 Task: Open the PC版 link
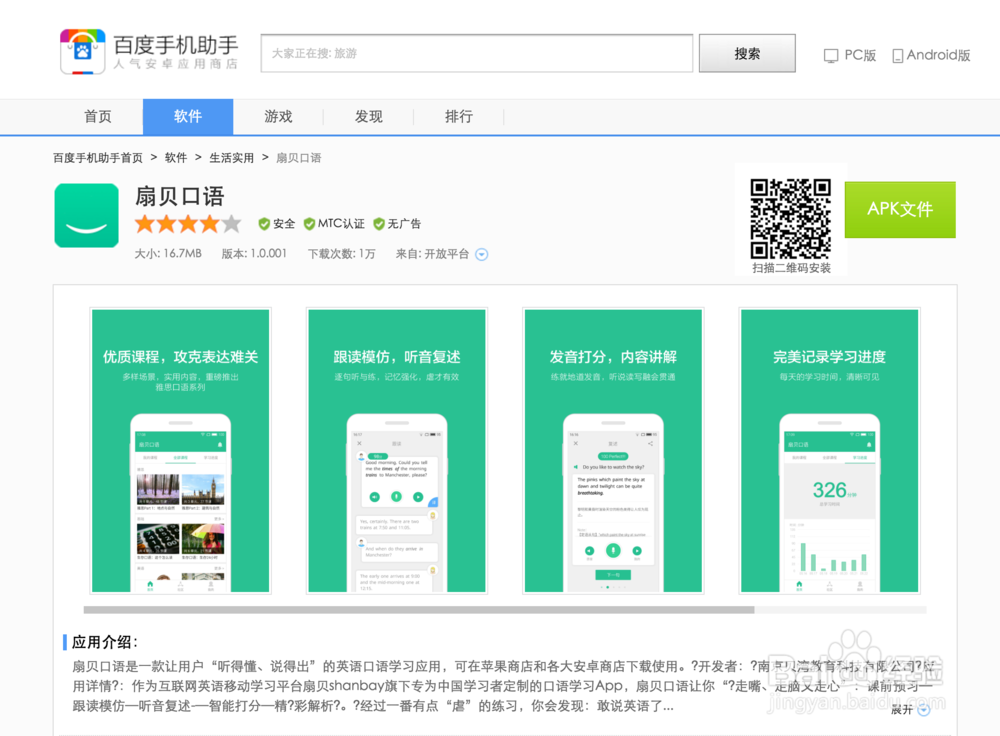pos(850,55)
